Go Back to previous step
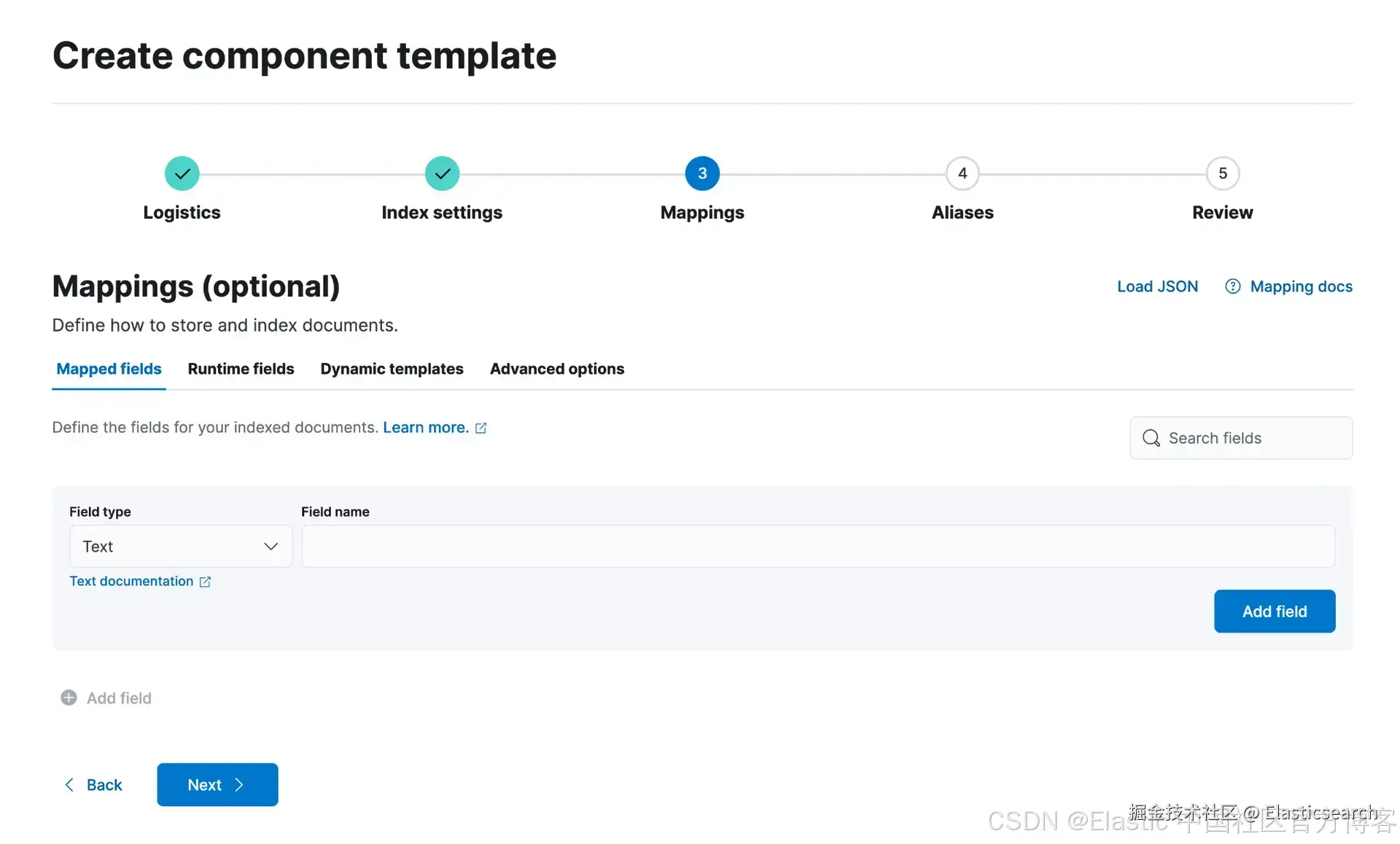 (93, 785)
